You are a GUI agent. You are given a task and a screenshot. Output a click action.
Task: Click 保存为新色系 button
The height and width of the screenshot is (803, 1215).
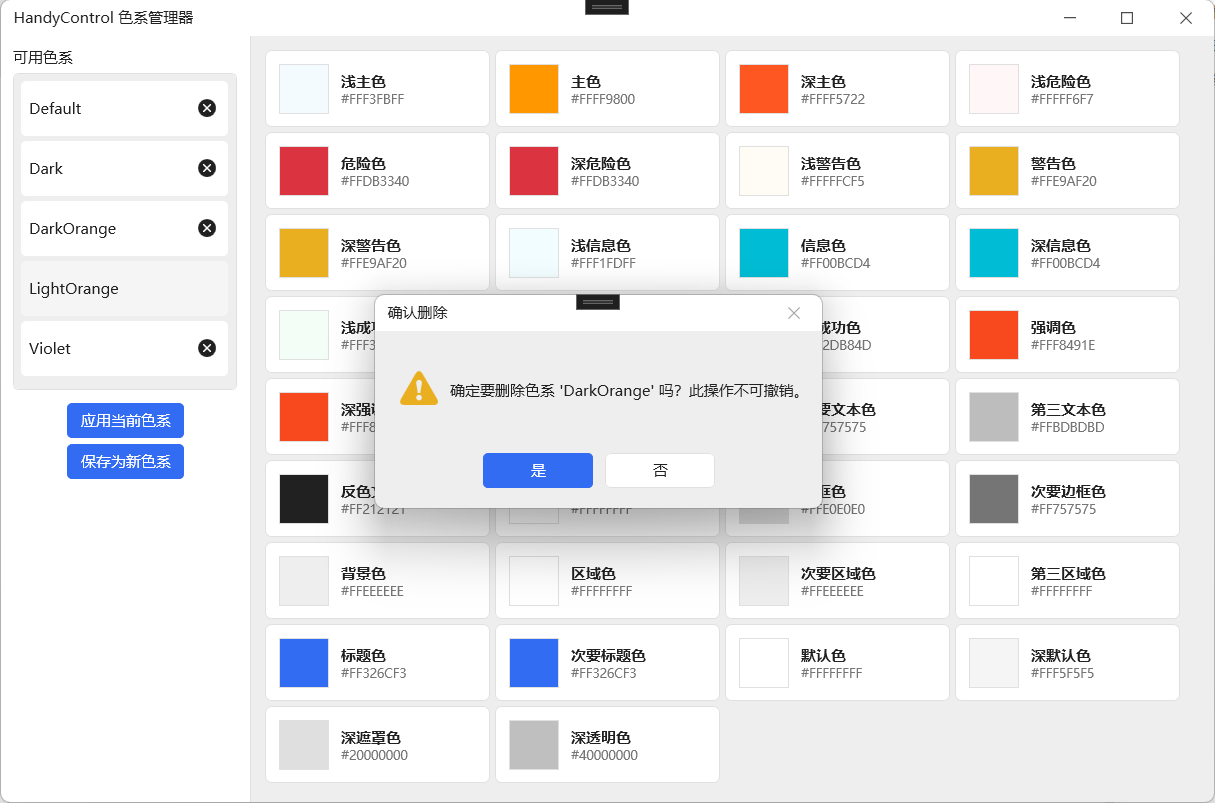125,462
